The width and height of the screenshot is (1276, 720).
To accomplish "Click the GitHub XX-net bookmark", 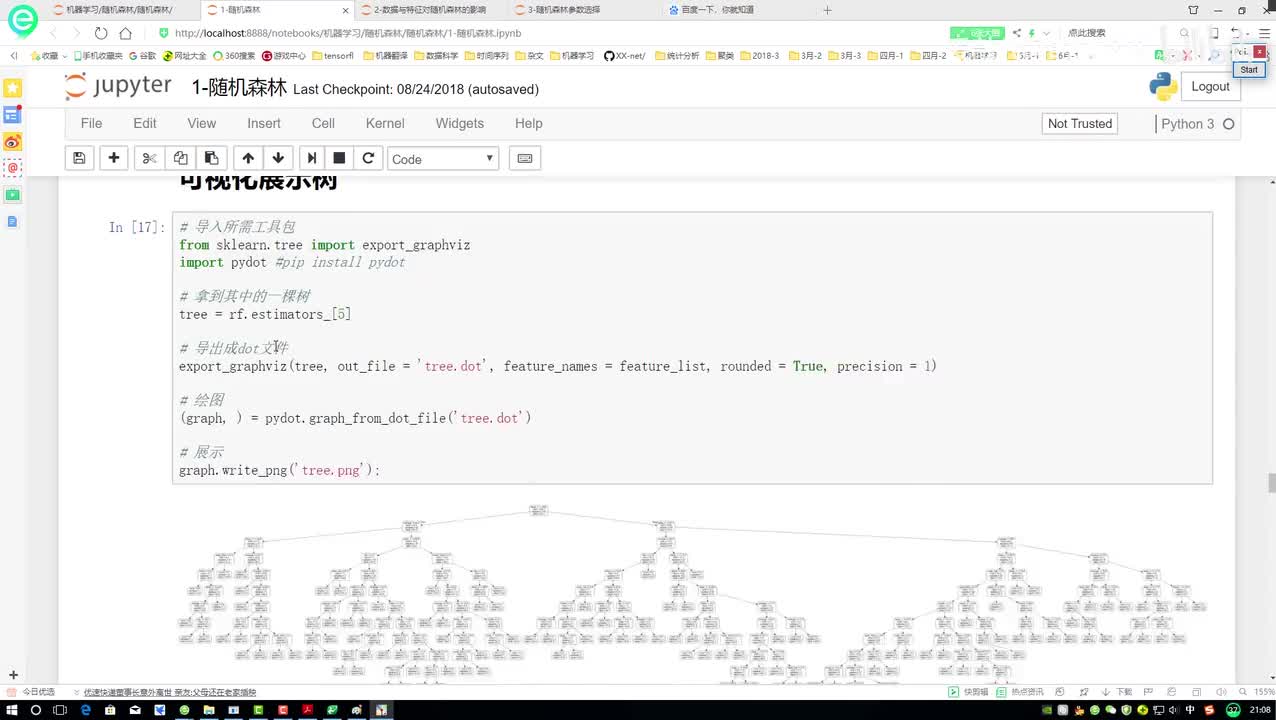I will click(x=624, y=56).
